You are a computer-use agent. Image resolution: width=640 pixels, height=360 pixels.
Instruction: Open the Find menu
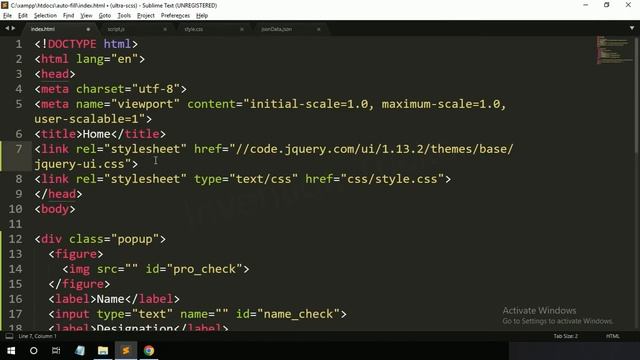coord(68,16)
